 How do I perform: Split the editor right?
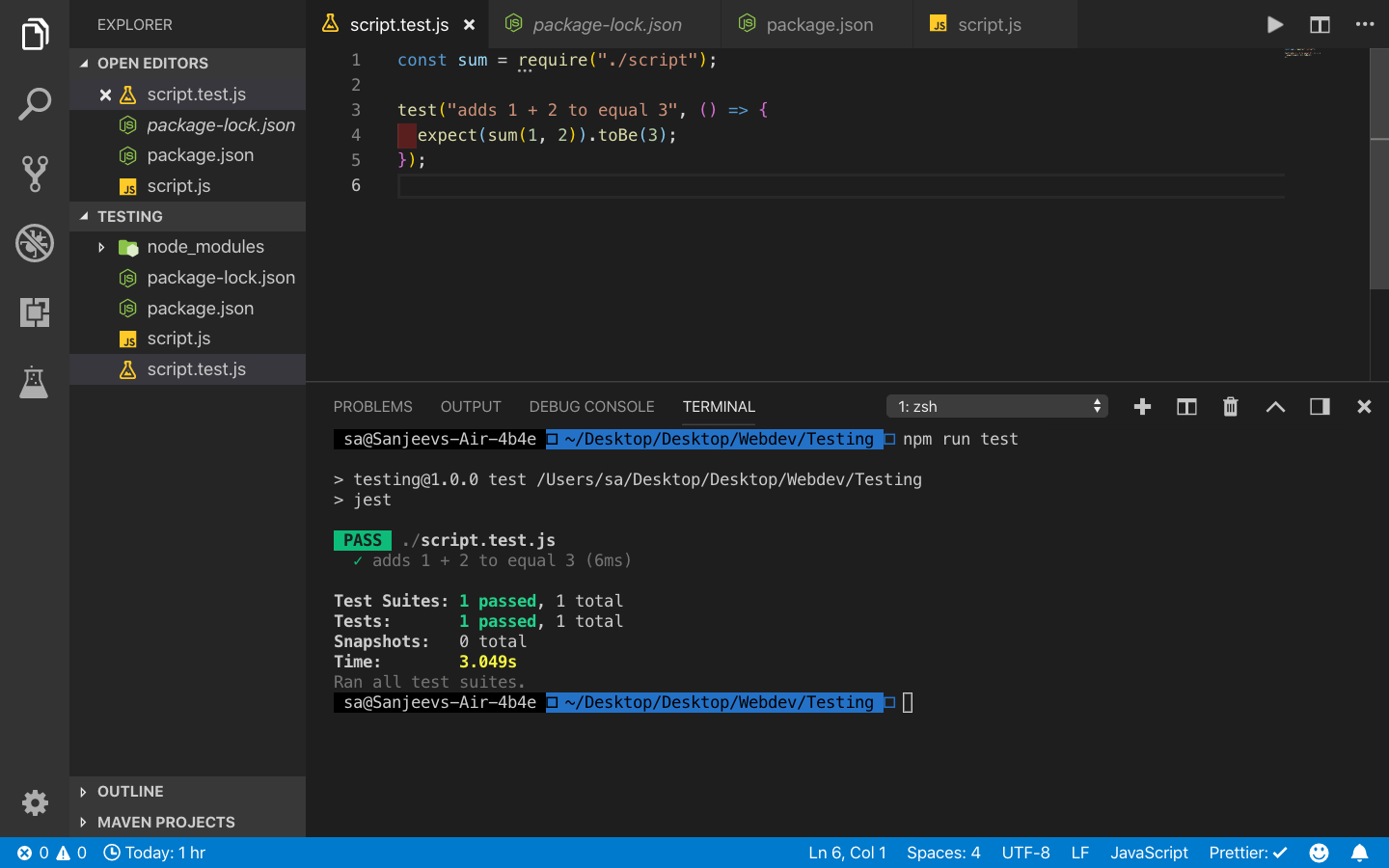click(1320, 24)
